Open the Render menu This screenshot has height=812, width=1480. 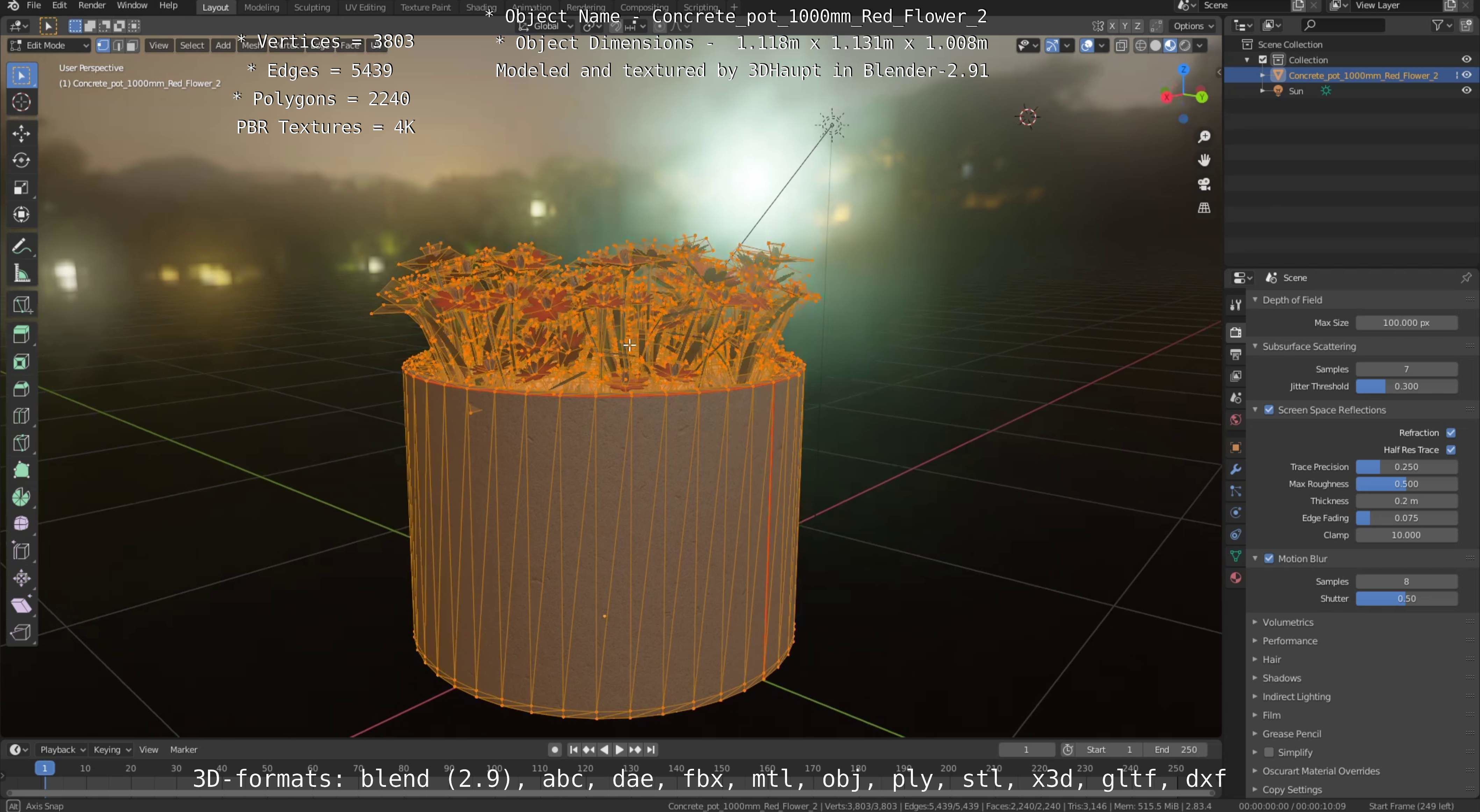tap(92, 6)
